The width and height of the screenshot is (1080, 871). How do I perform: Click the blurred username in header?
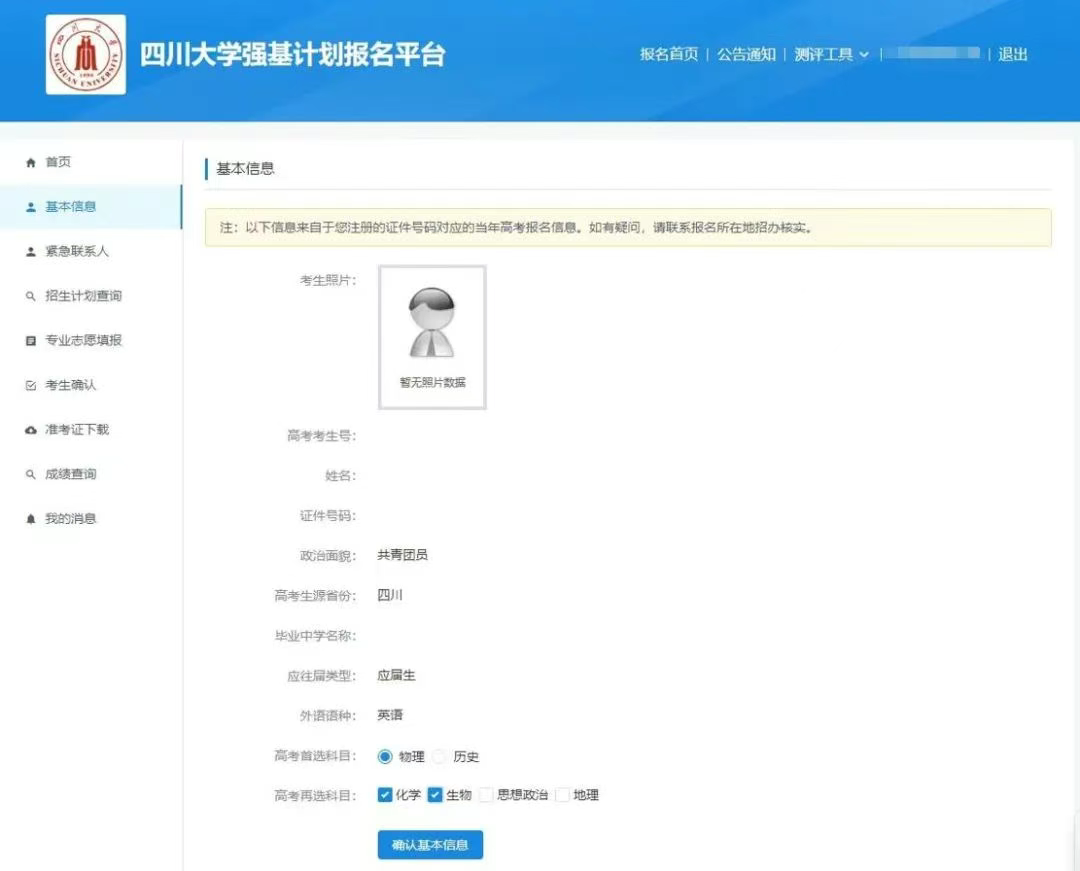point(933,53)
